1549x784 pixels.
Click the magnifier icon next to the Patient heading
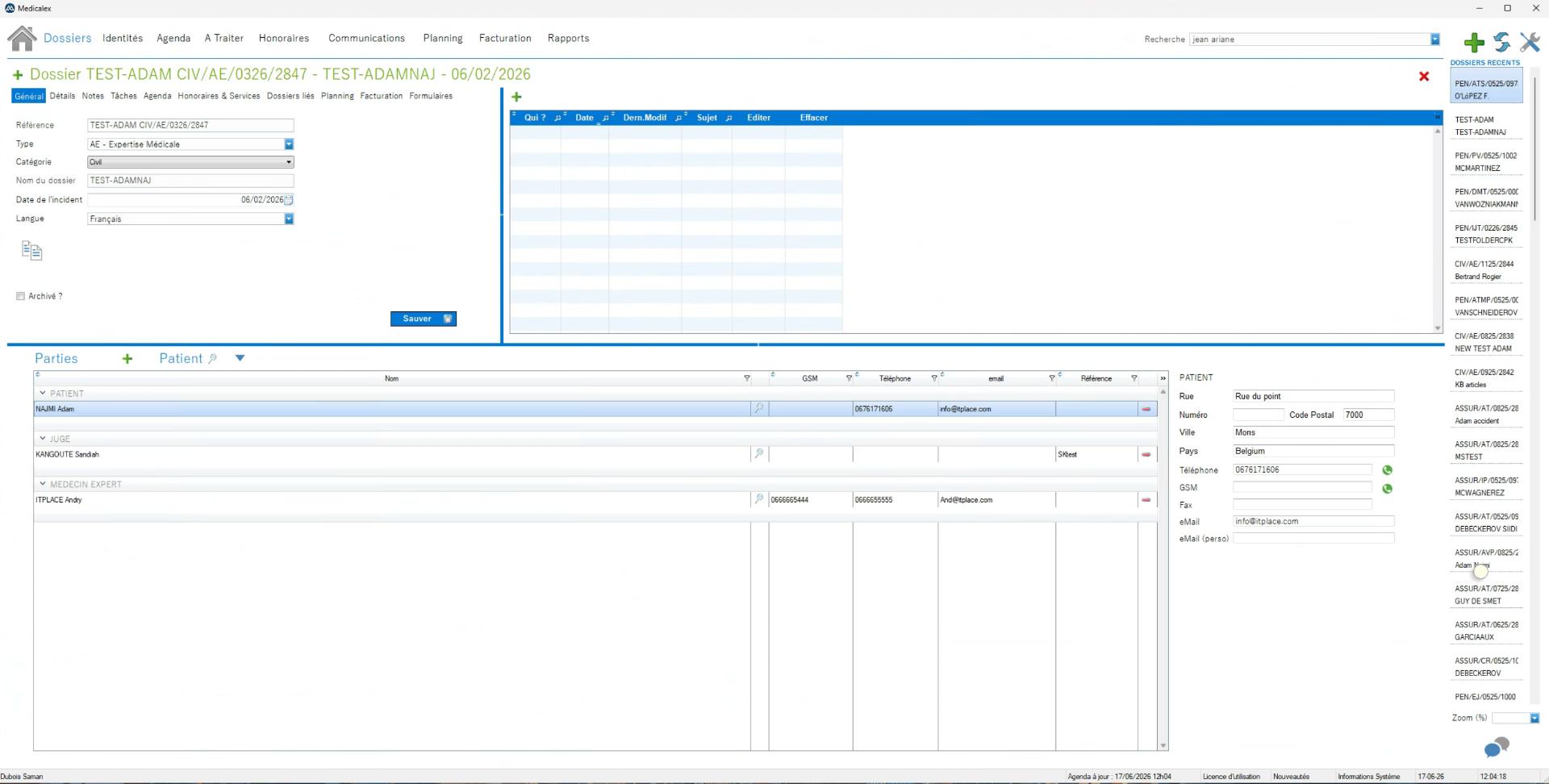click(213, 359)
